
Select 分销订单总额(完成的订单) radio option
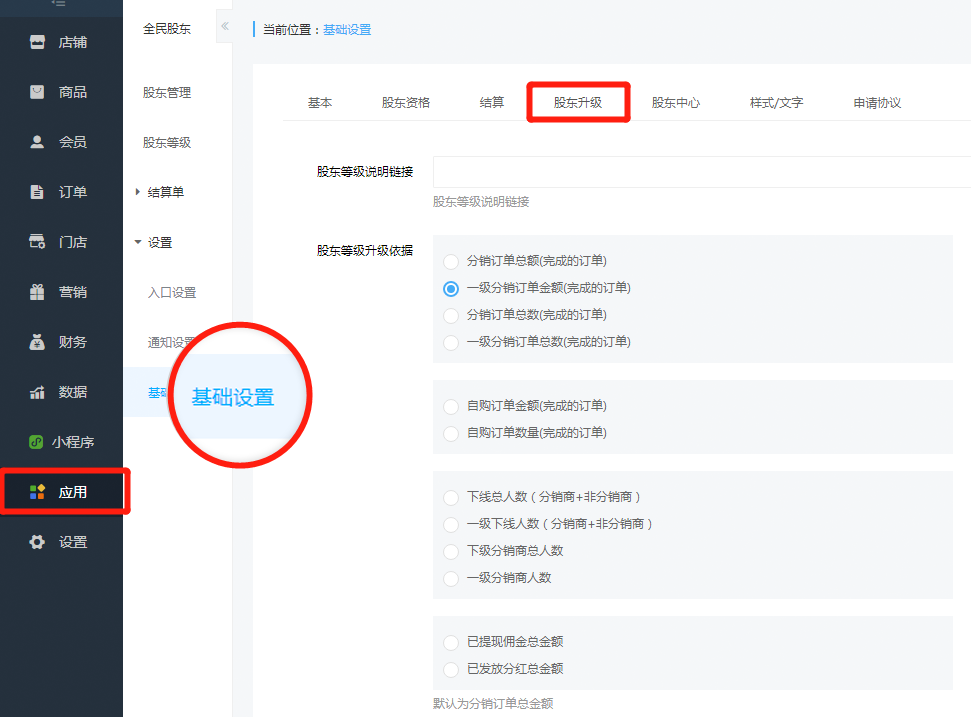[x=451, y=261]
